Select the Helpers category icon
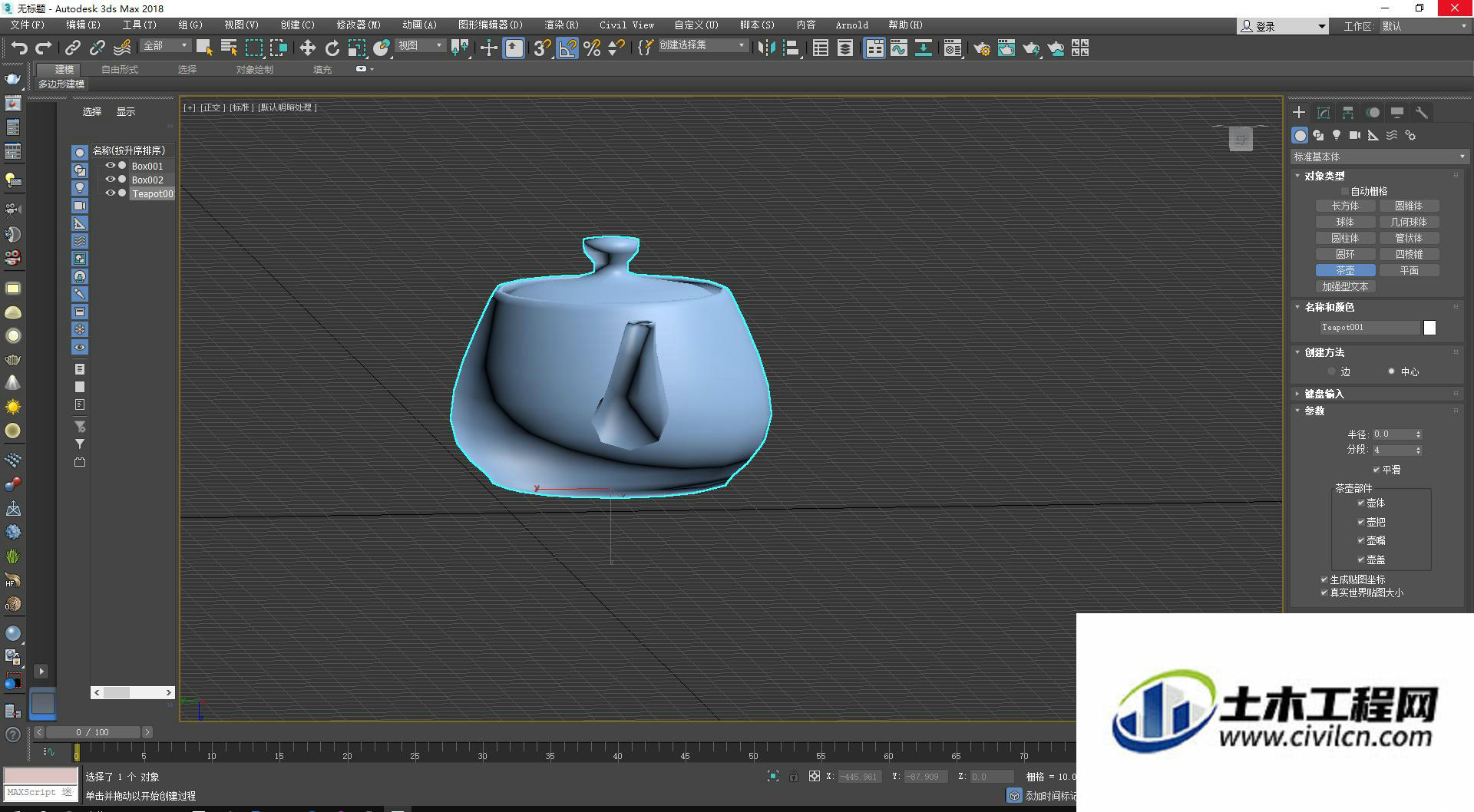The height and width of the screenshot is (812, 1474). tap(1373, 135)
